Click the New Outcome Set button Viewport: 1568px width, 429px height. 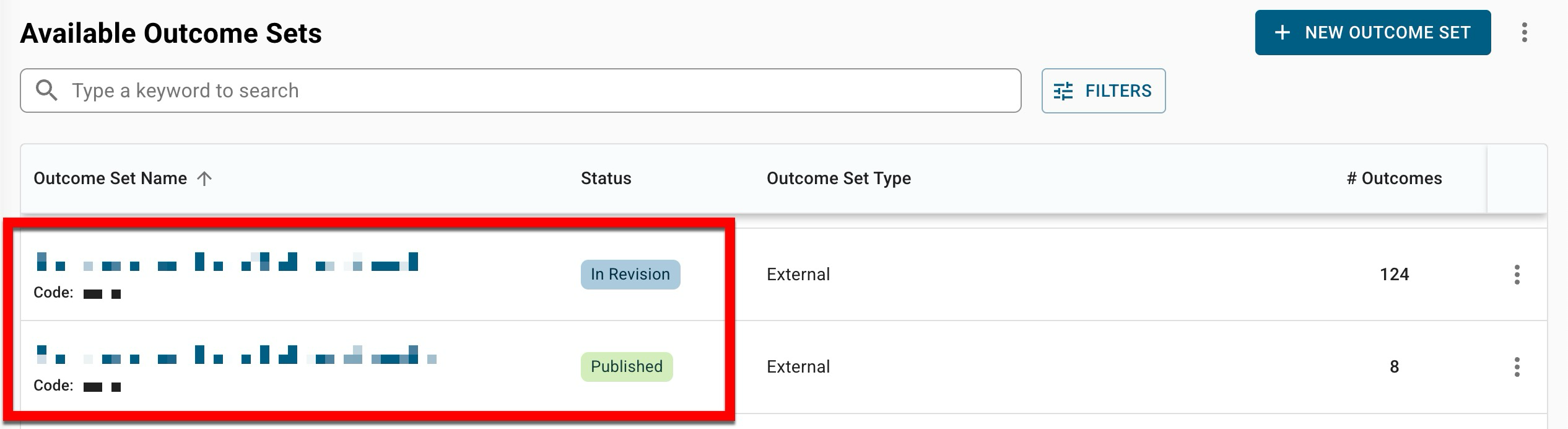coord(1372,33)
